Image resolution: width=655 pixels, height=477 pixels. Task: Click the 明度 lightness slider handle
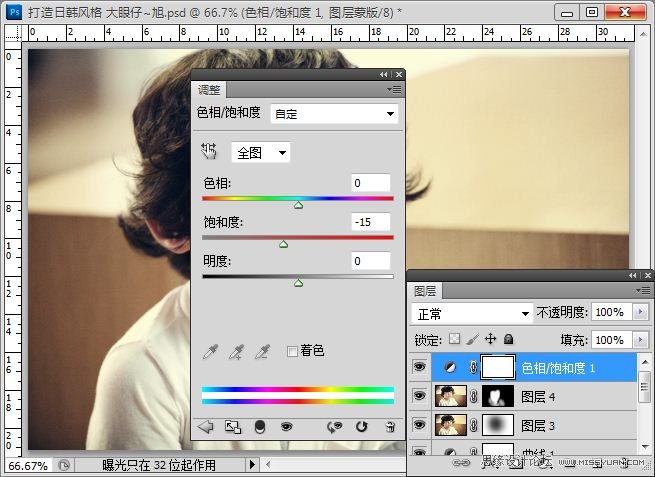pyautogui.click(x=298, y=283)
